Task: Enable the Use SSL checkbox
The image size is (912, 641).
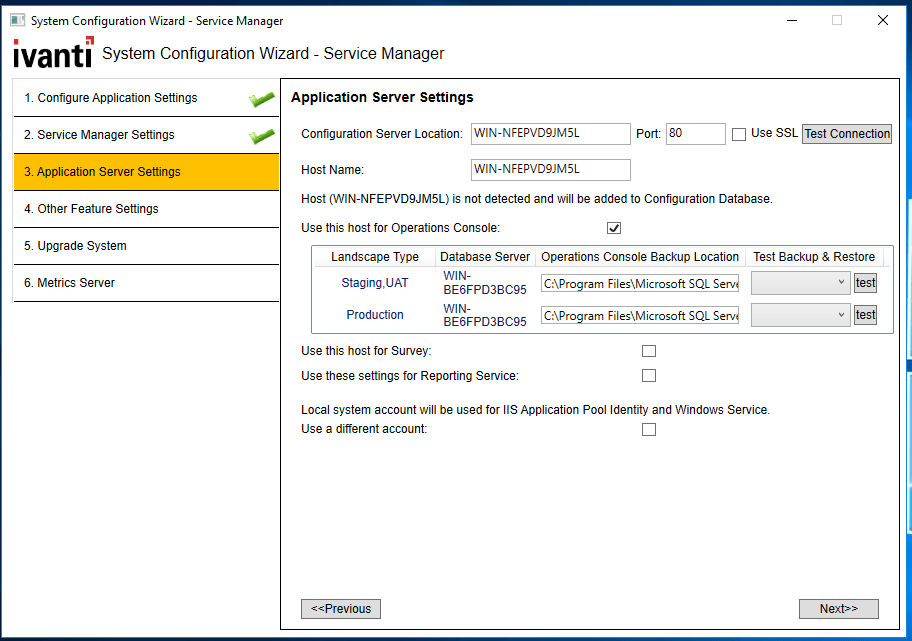Action: [739, 134]
